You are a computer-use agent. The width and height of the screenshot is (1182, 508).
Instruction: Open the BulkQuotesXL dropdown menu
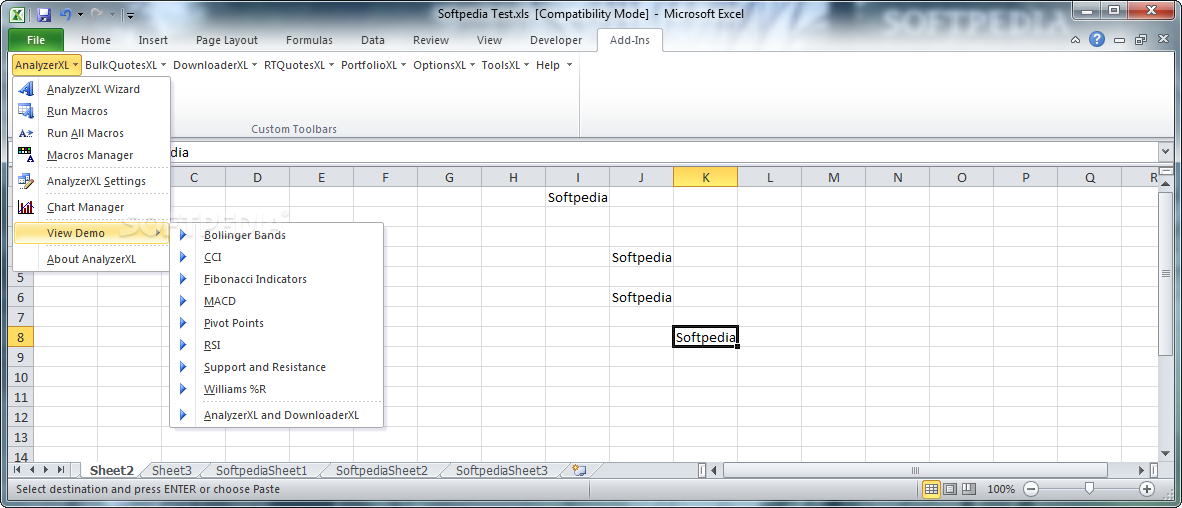click(x=126, y=66)
